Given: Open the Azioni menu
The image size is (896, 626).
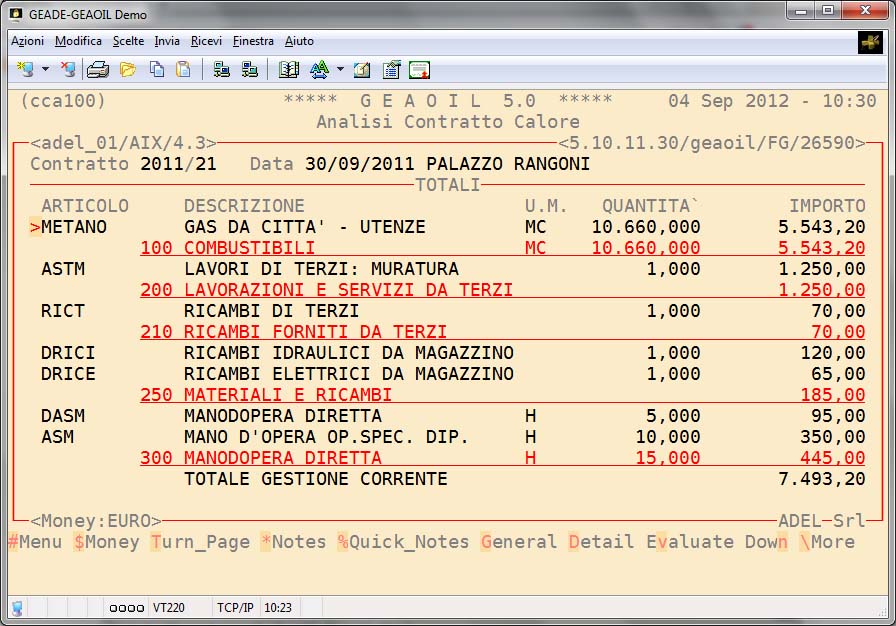Looking at the screenshot, I should pyautogui.click(x=27, y=41).
